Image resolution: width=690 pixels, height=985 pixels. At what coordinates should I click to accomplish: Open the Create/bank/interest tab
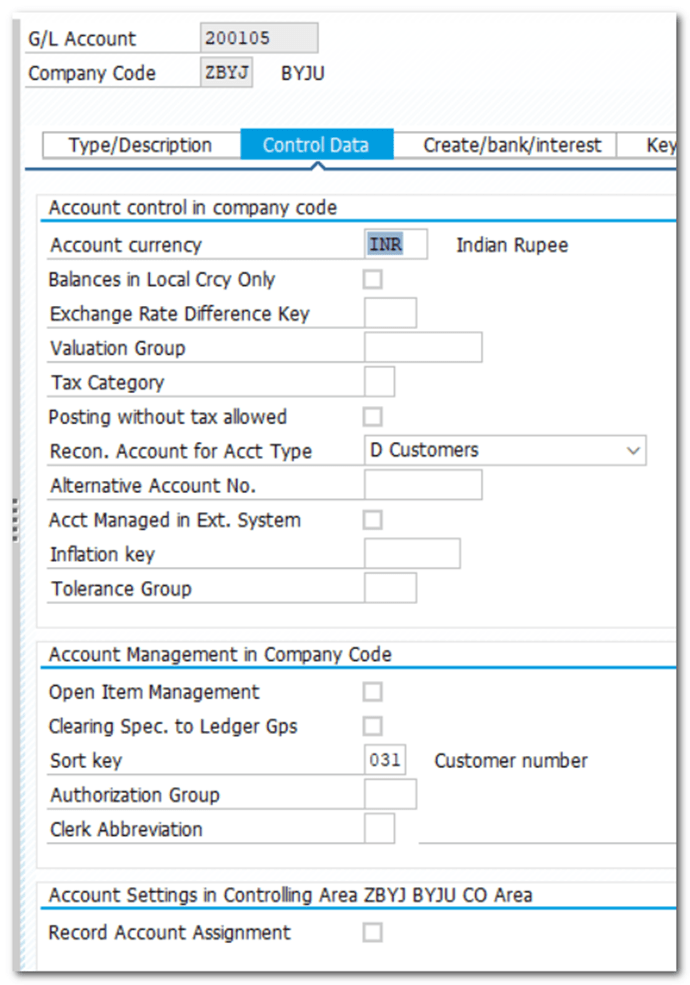tap(512, 145)
